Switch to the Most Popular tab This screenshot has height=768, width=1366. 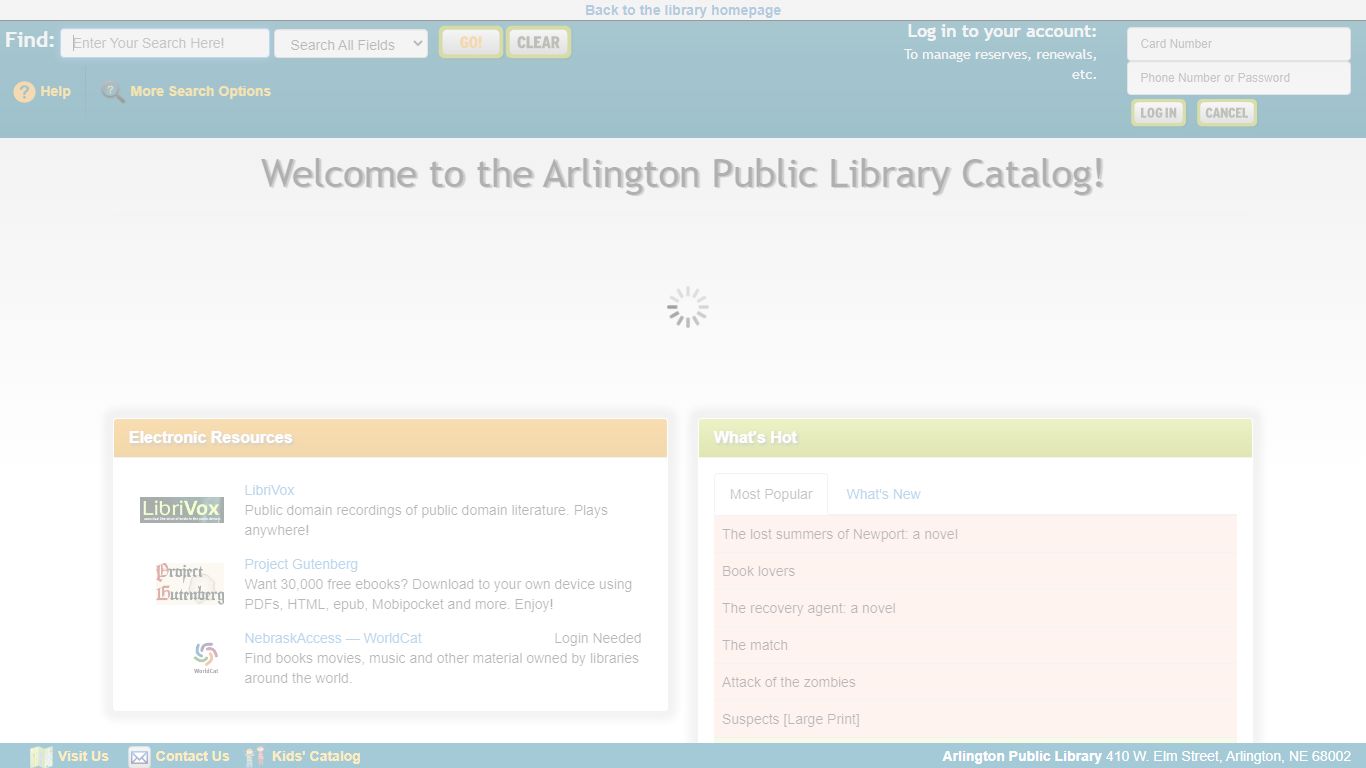(771, 494)
